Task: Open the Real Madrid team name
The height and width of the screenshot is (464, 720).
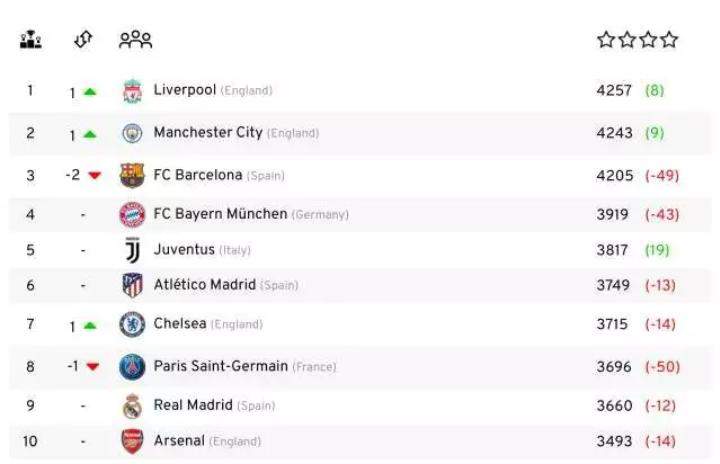Action: click(x=193, y=405)
